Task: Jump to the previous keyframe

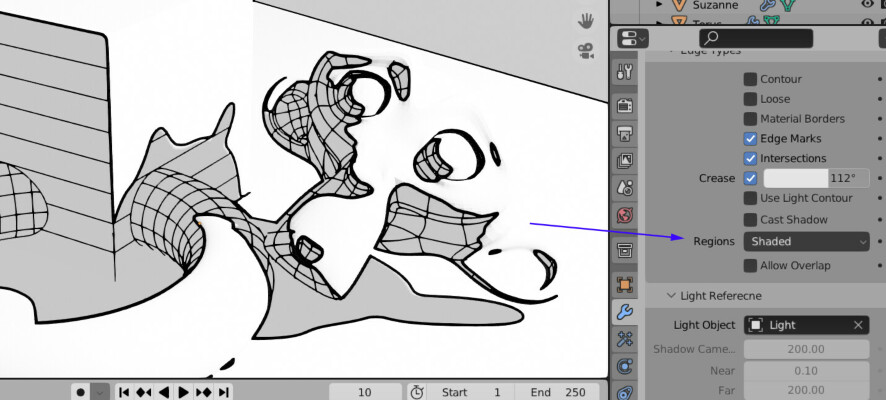Action: tap(144, 392)
